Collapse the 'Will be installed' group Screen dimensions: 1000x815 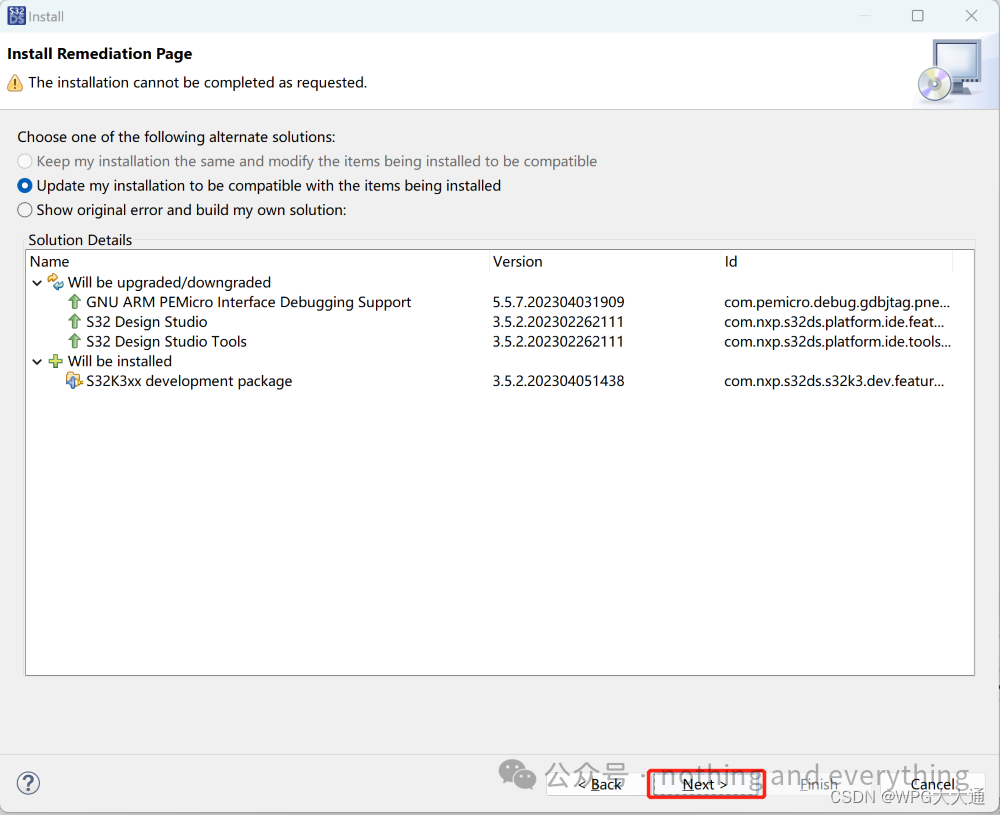tap(37, 362)
